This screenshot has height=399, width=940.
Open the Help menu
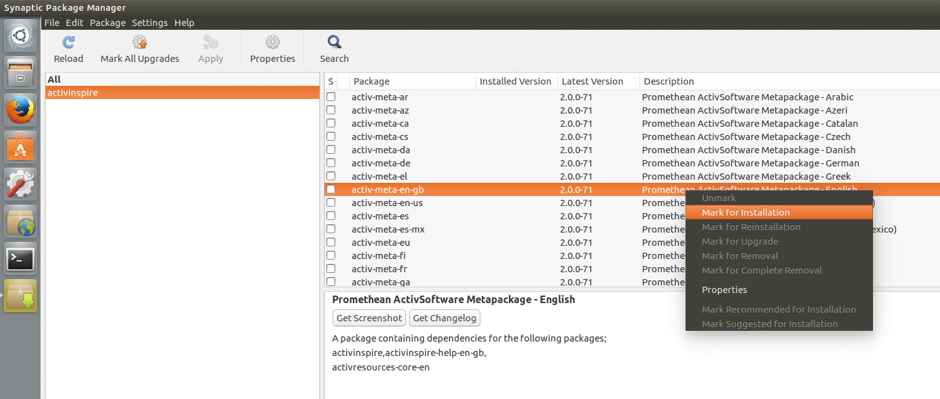point(184,23)
